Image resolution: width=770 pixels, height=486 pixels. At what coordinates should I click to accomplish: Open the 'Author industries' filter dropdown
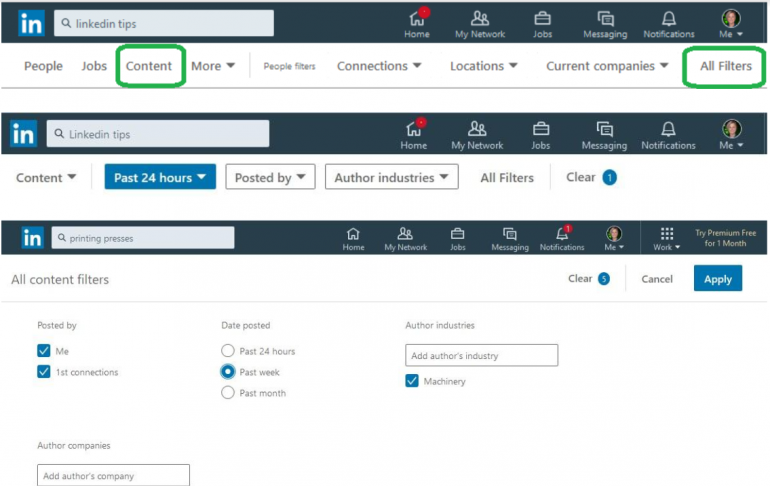tap(391, 177)
